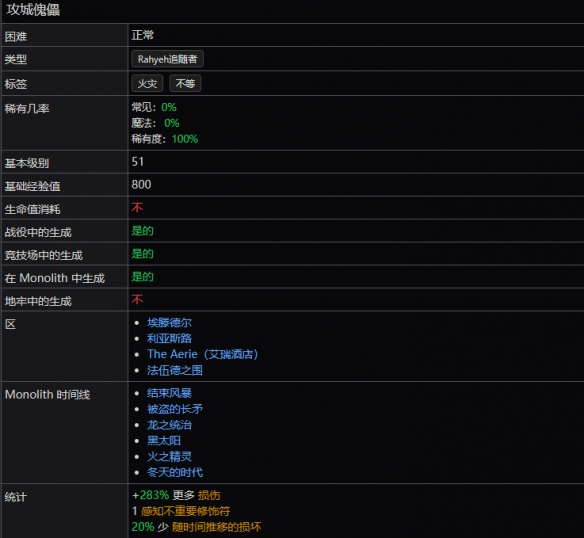Open the 利亚斯路 zone link
The height and width of the screenshot is (538, 584).
[169, 338]
